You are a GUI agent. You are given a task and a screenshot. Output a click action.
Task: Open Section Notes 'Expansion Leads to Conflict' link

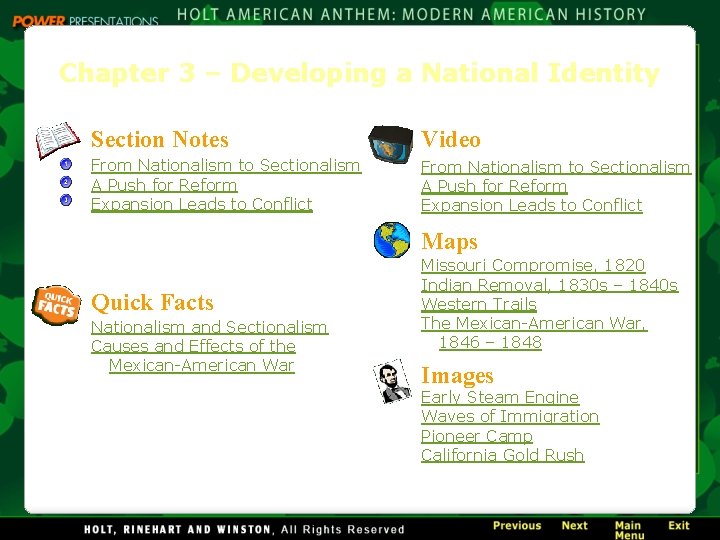(202, 204)
